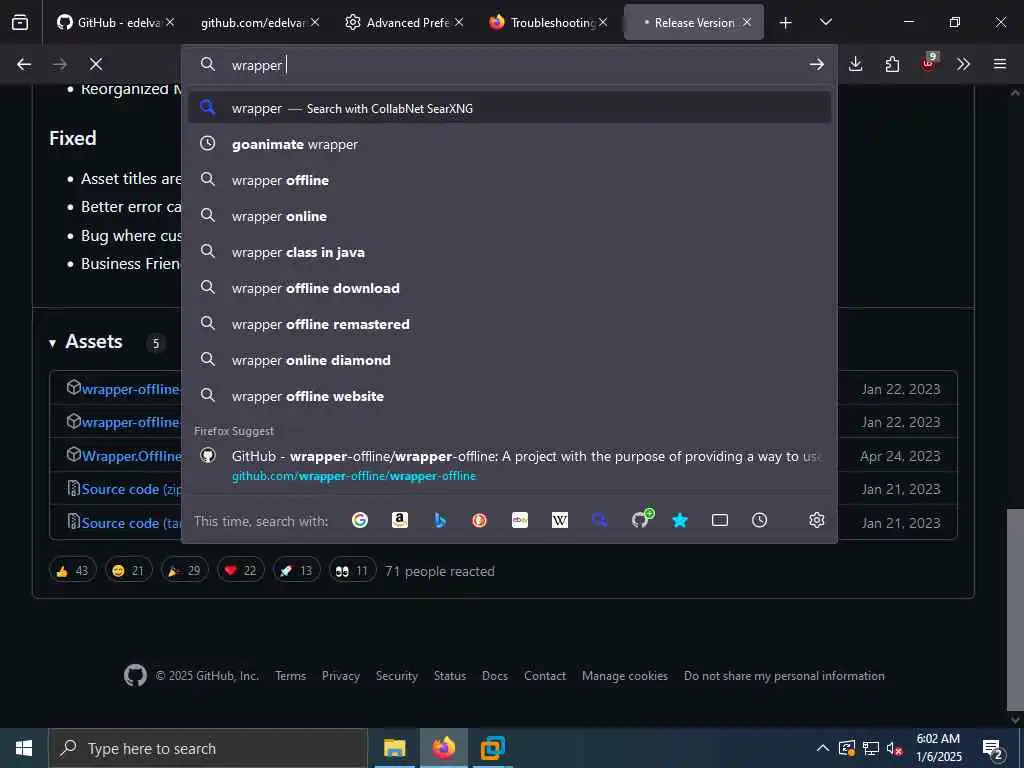Open the Downloads panel

(x=856, y=64)
